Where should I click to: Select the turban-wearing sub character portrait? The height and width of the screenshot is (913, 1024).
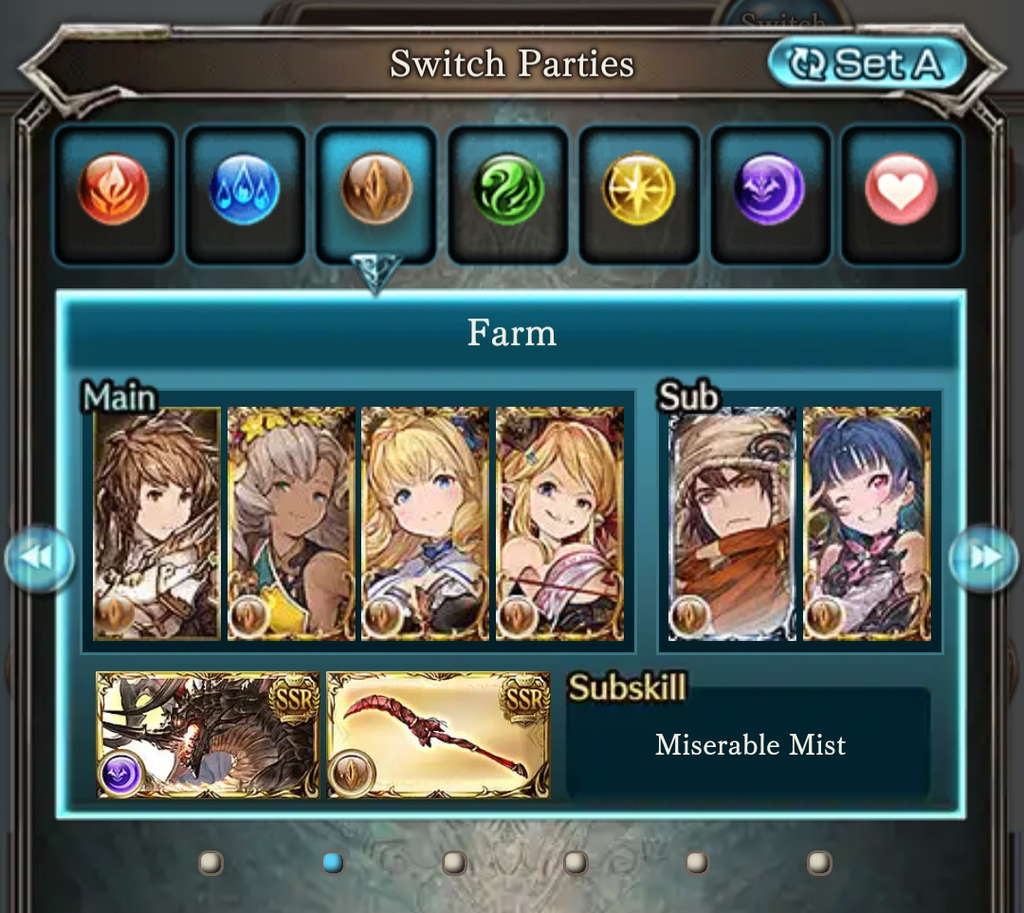tap(732, 523)
